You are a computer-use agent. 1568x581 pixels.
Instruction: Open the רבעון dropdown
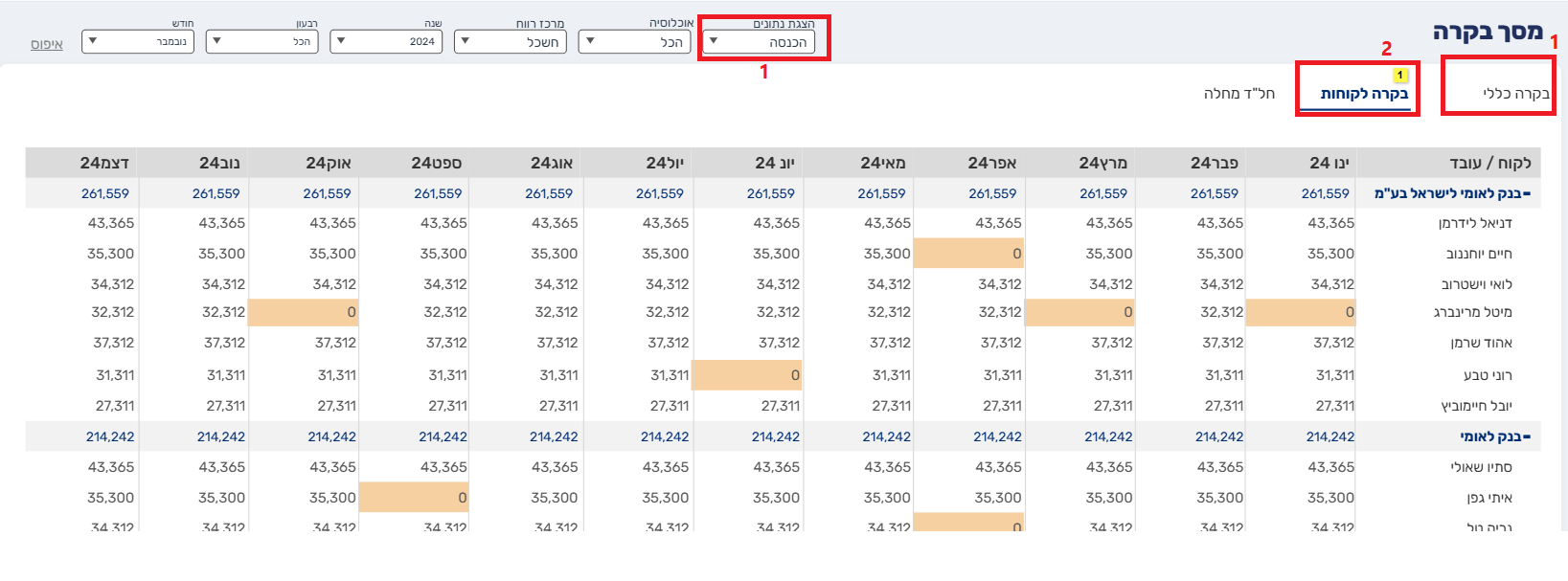coord(261,41)
